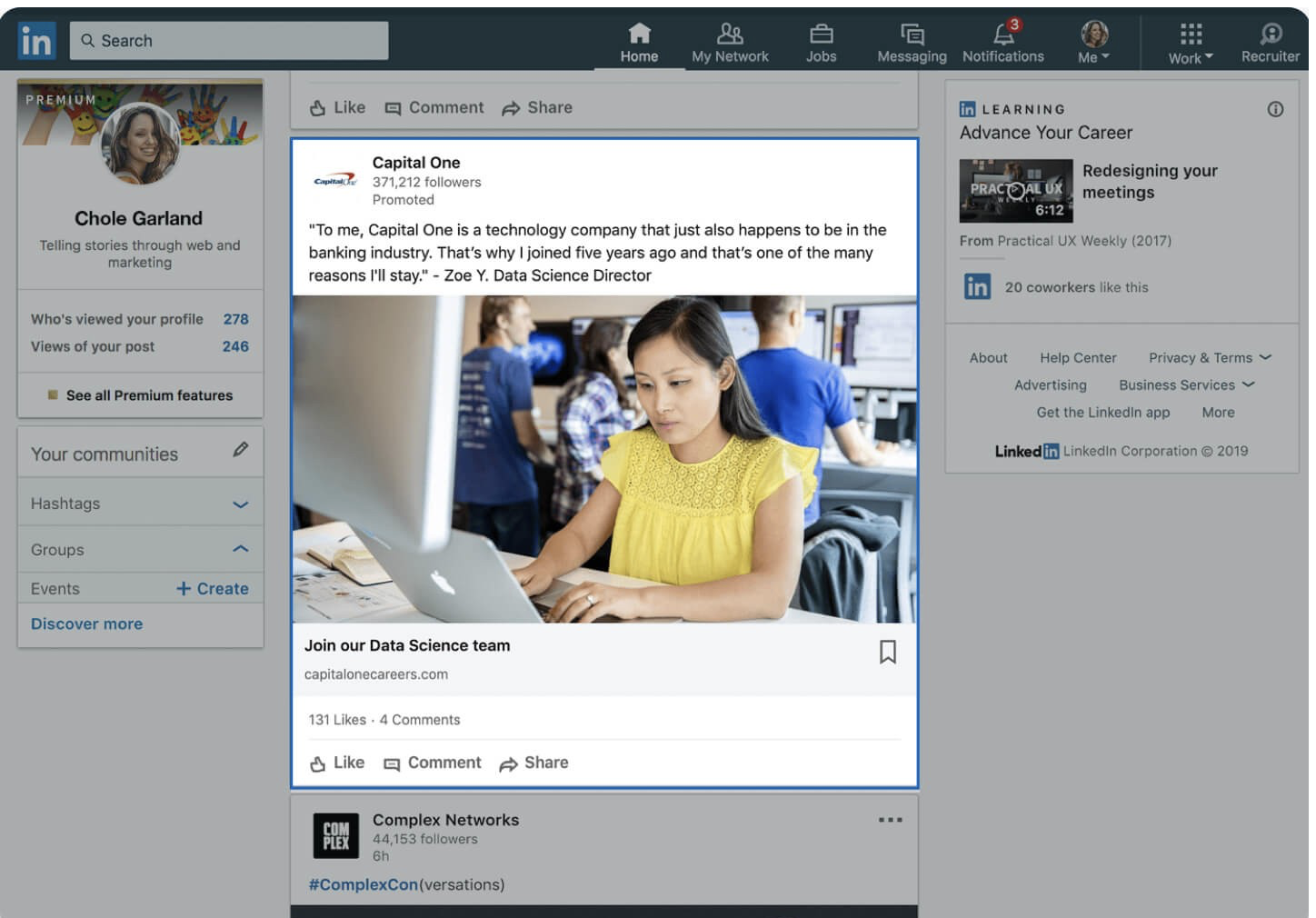Open the Home tab
Viewport: 1316px width, 918px height.
(639, 43)
